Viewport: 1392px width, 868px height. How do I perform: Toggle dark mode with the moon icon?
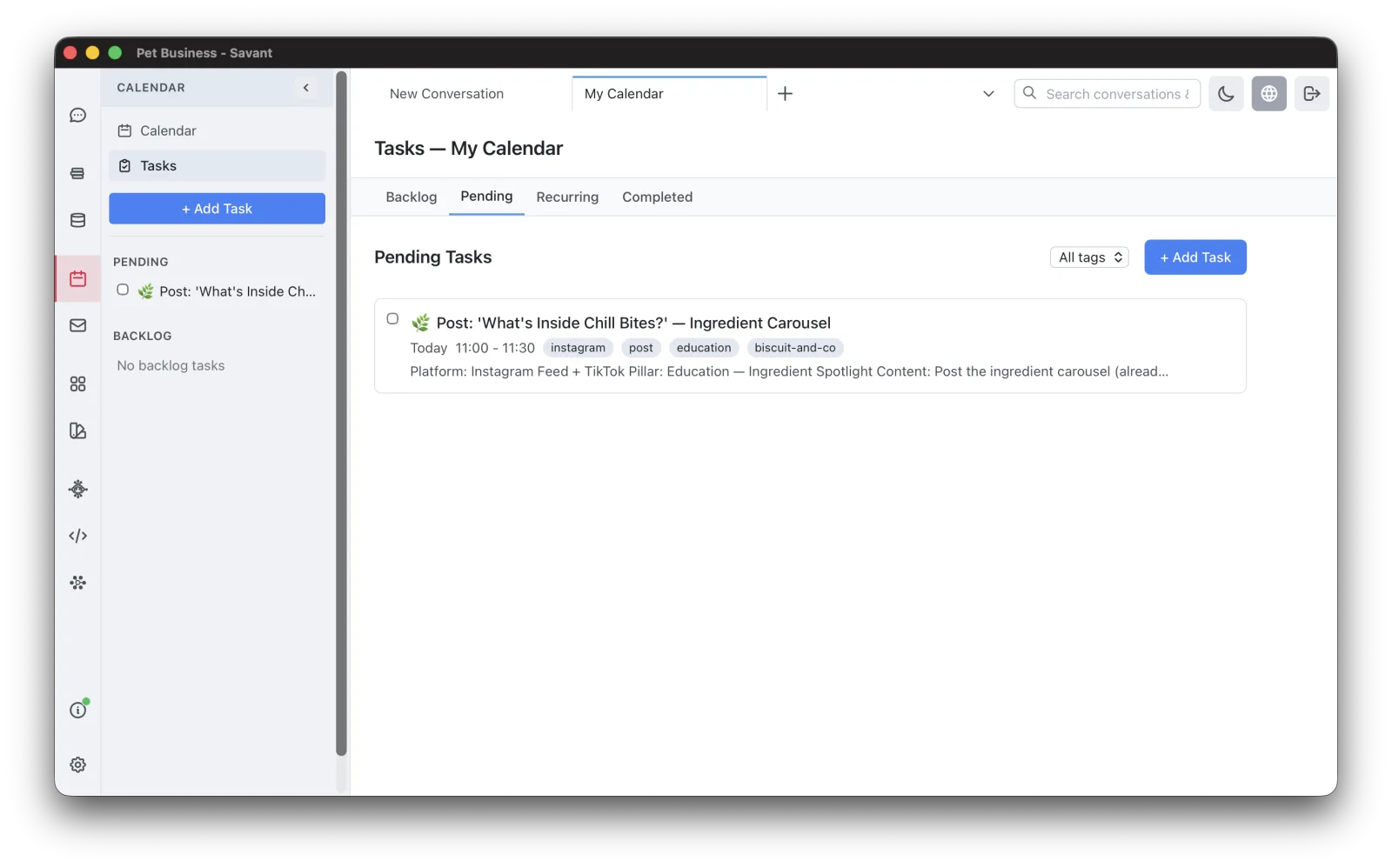[1226, 94]
